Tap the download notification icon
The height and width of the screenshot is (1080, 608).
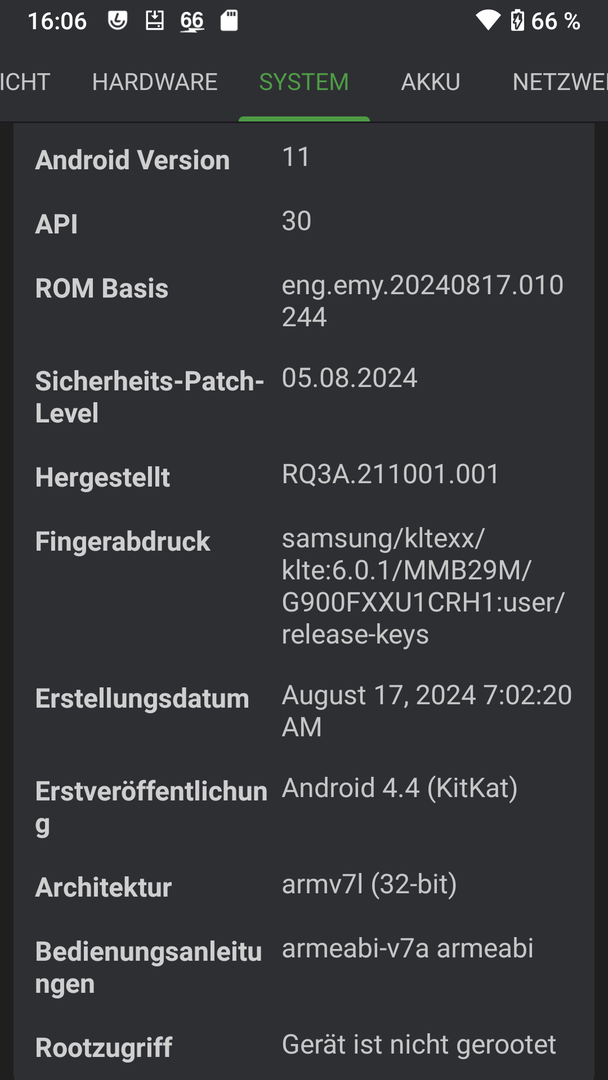(155, 20)
